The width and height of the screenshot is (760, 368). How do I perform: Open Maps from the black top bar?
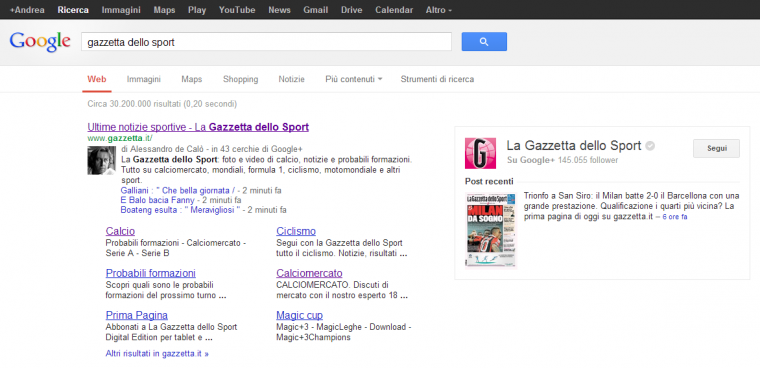pyautogui.click(x=164, y=10)
